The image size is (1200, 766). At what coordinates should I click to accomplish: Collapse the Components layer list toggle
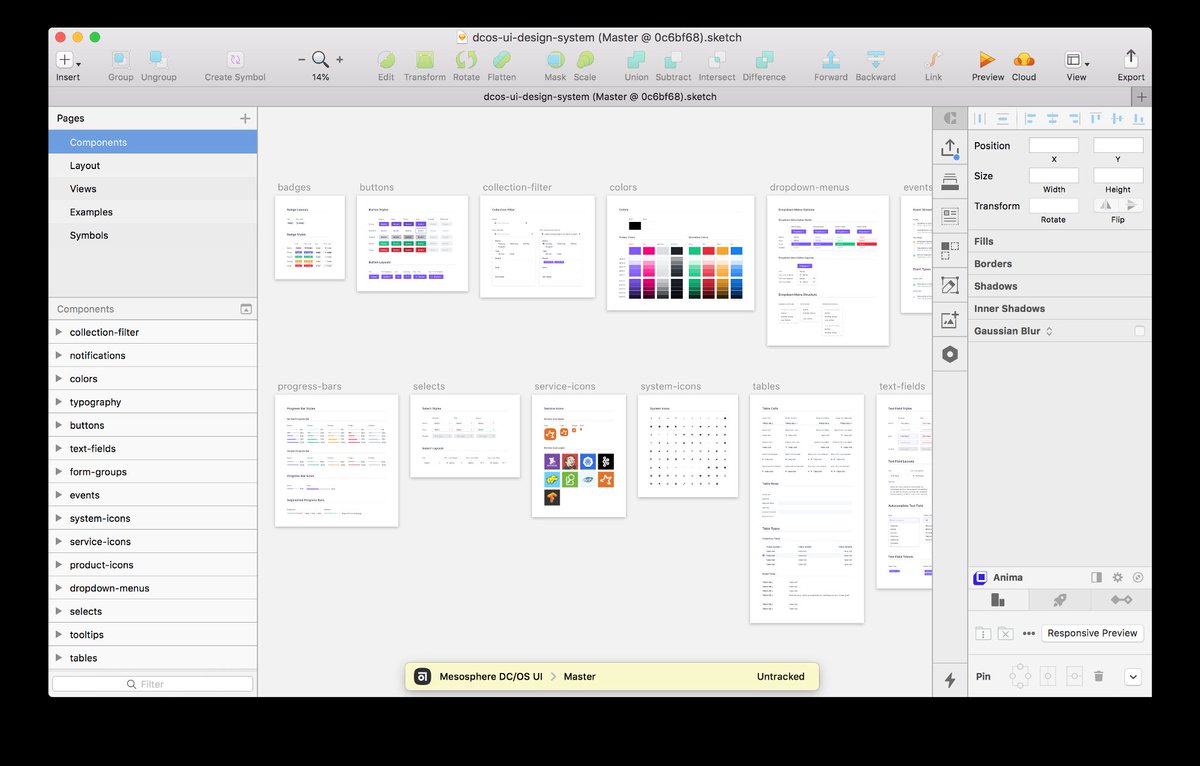(x=246, y=309)
